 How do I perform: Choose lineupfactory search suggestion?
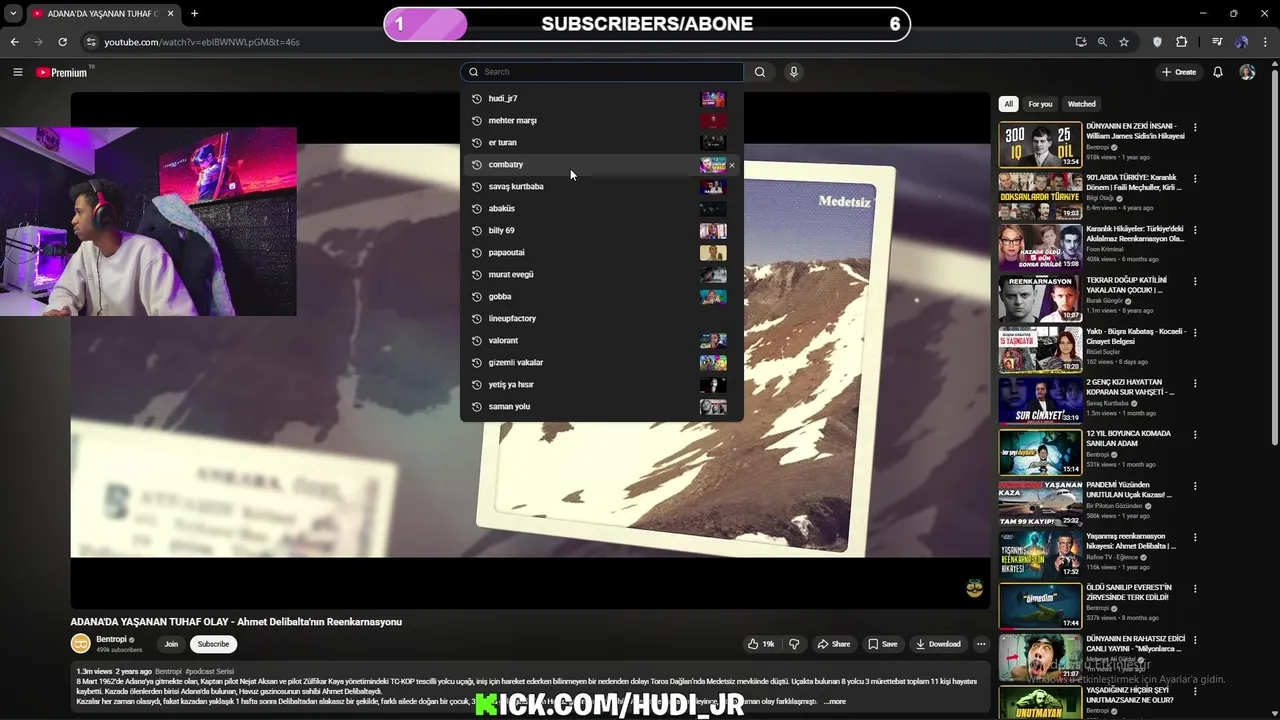[x=602, y=318]
